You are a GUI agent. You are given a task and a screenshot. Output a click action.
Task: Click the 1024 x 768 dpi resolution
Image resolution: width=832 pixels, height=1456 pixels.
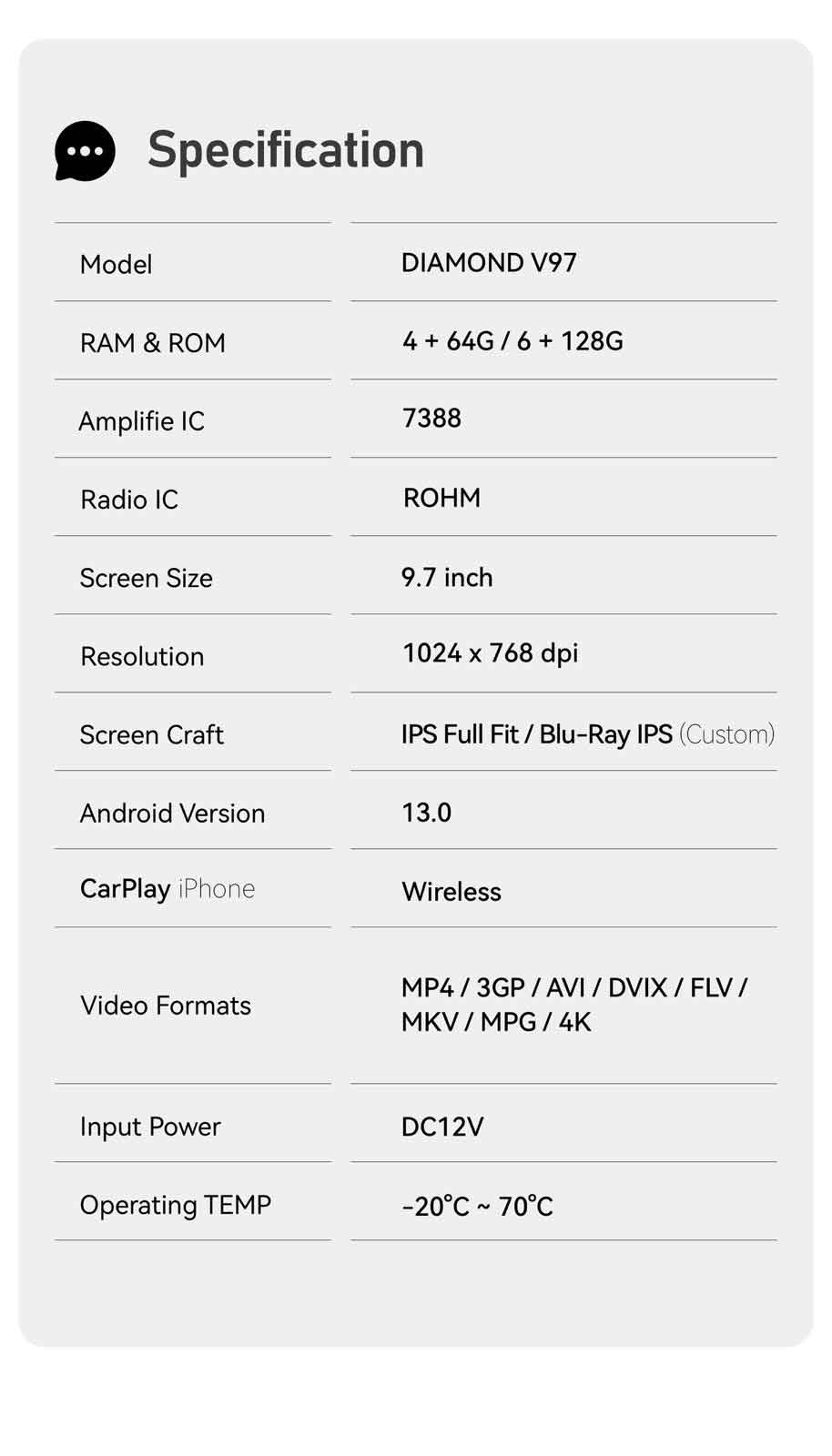491,653
